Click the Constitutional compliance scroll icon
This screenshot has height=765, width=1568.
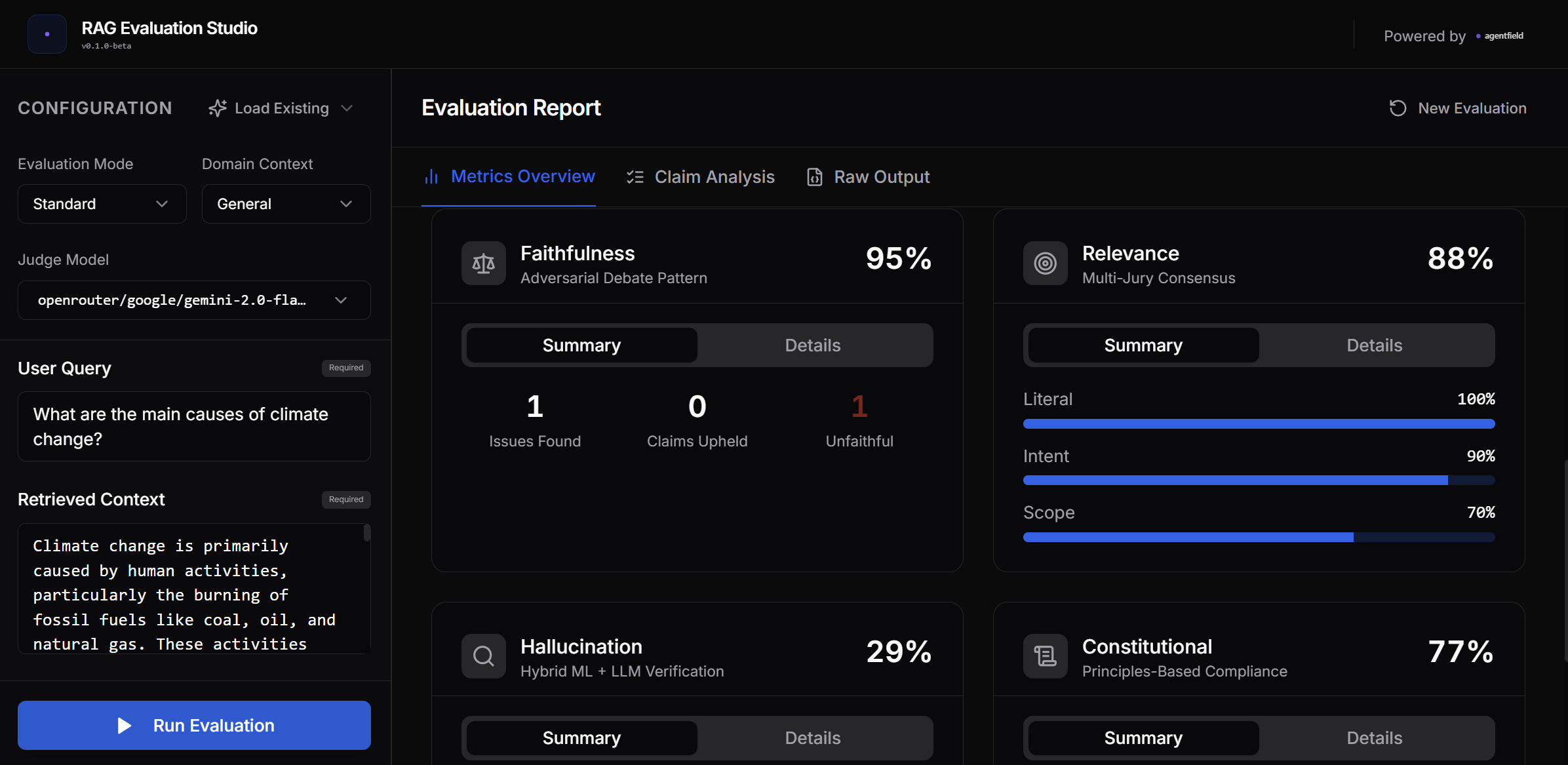point(1045,656)
